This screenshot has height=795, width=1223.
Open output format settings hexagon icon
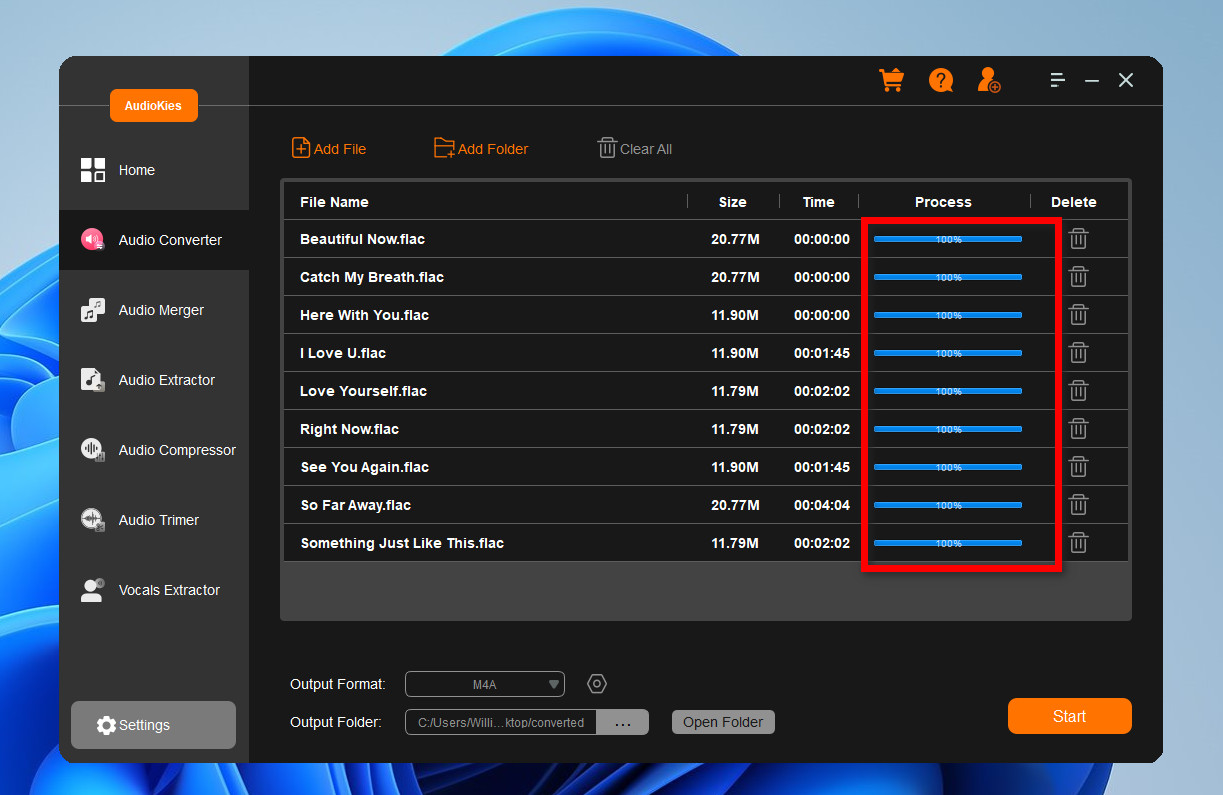[597, 684]
